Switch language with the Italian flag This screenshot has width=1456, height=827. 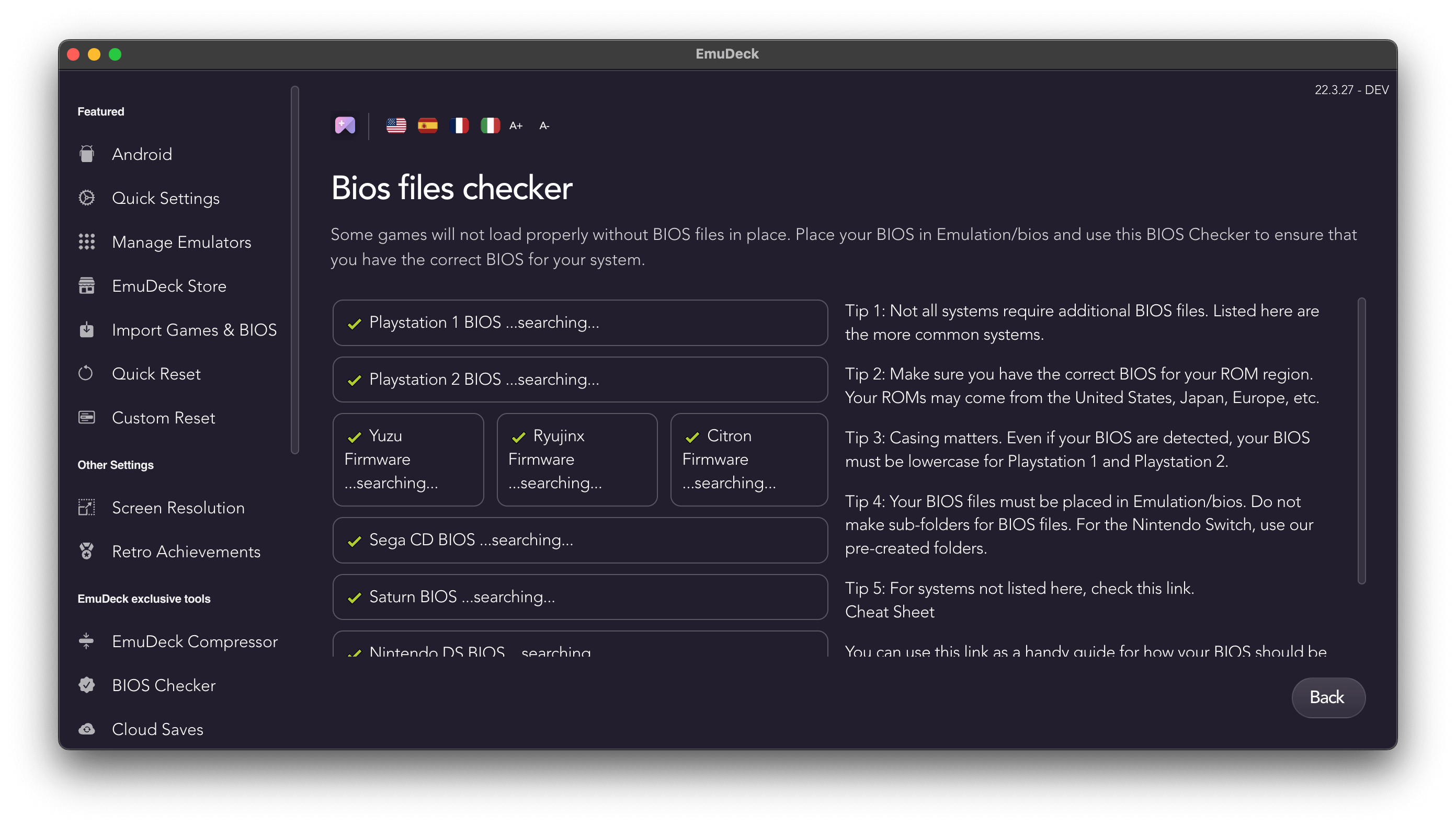pyautogui.click(x=490, y=125)
